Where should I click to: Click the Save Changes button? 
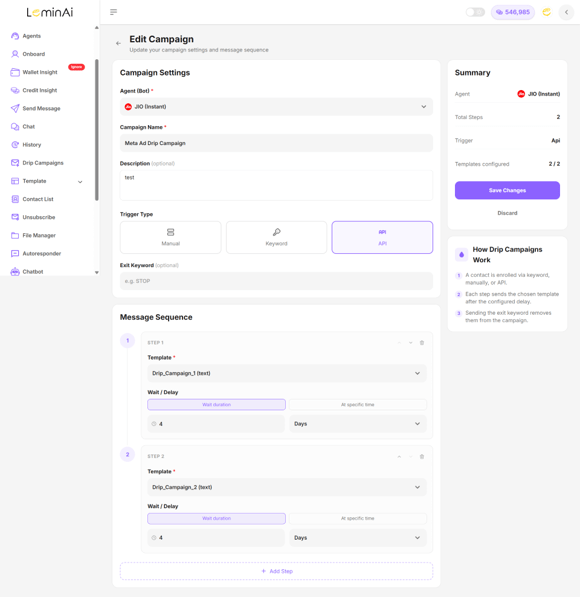click(x=507, y=190)
